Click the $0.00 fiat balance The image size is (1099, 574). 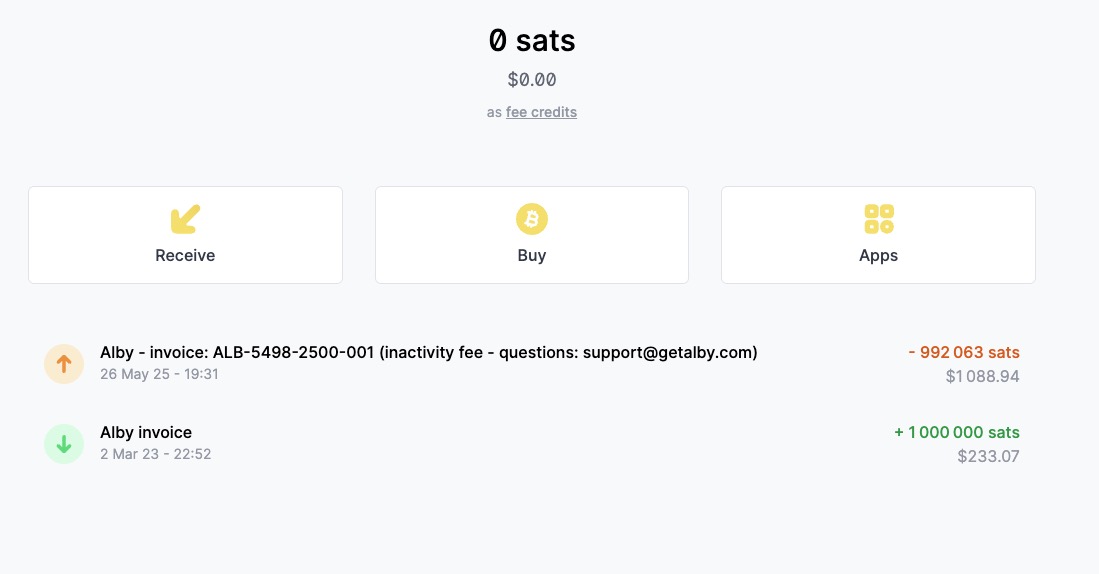[x=532, y=80]
